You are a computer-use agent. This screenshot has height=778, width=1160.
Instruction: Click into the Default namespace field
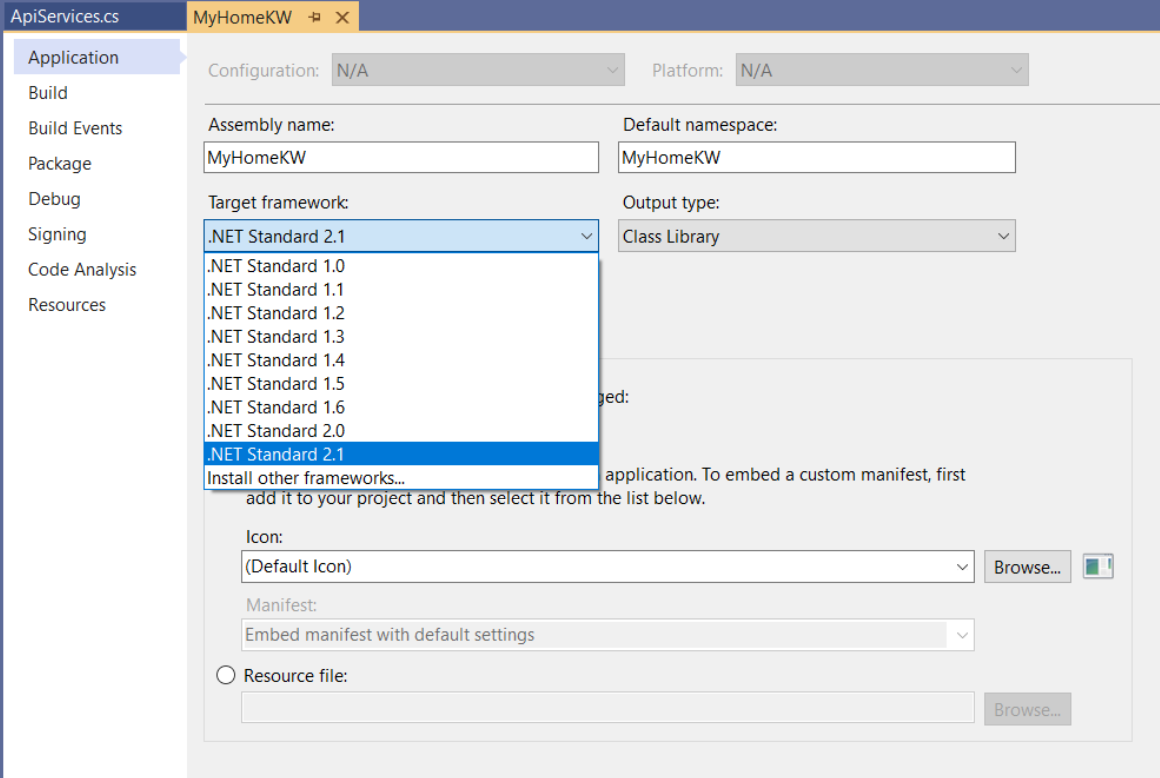pos(817,158)
